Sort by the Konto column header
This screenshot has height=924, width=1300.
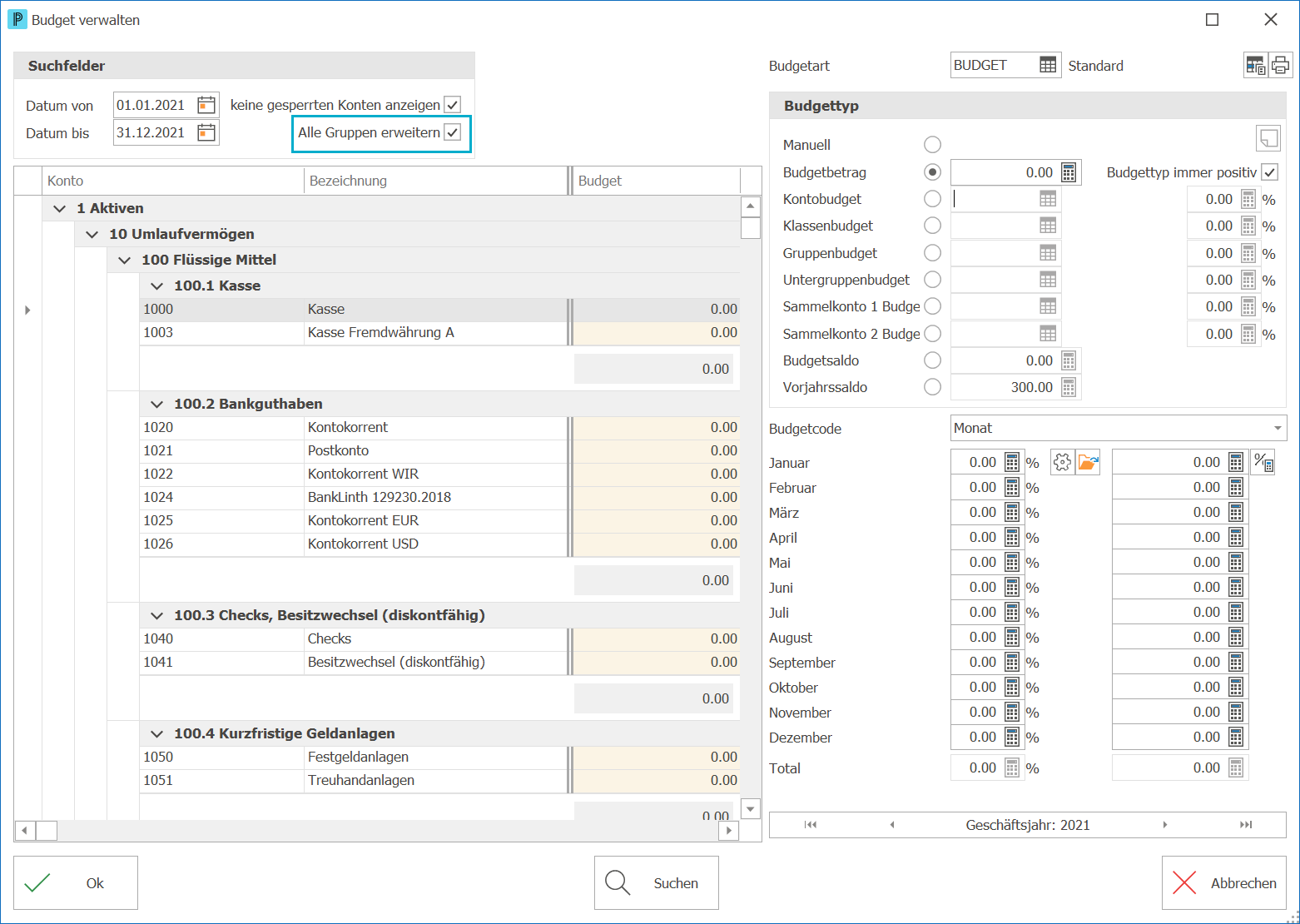pos(172,181)
